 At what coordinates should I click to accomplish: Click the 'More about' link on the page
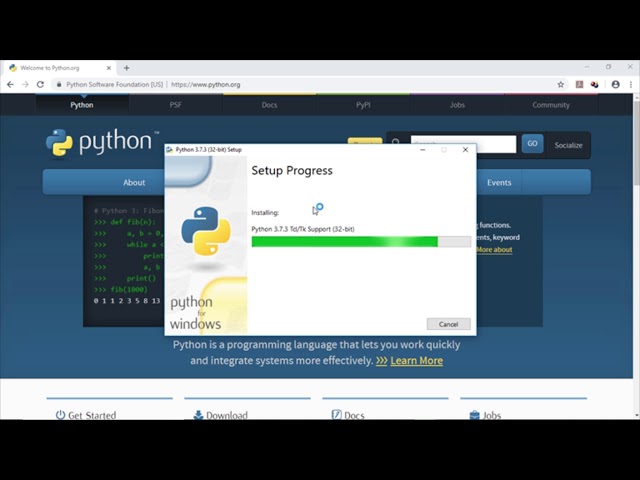pyautogui.click(x=494, y=249)
